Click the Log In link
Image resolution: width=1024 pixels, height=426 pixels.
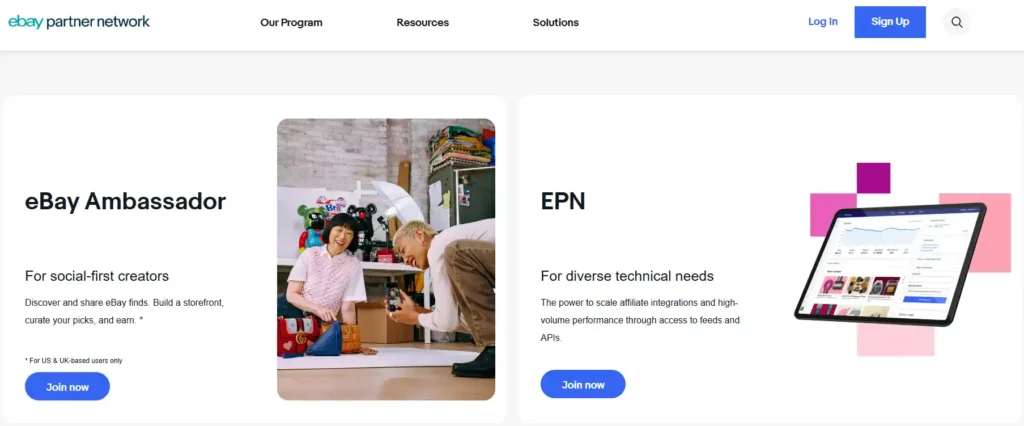(823, 22)
